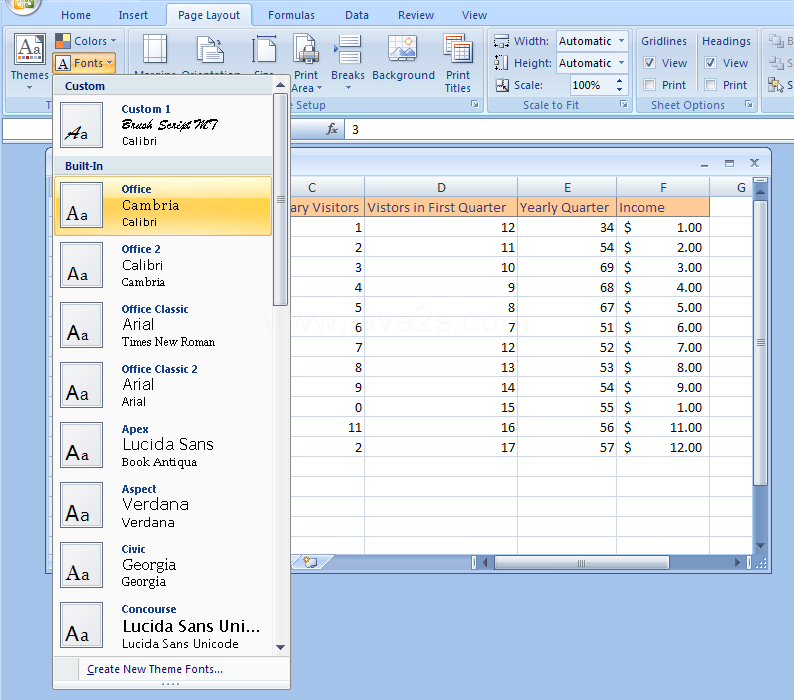This screenshot has width=794, height=700.
Task: Open the Breaks dropdown arrow
Action: coord(348,88)
